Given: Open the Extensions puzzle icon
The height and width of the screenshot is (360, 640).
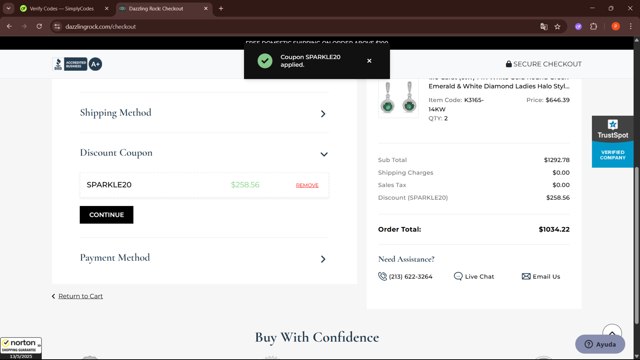Looking at the screenshot, I should (593, 27).
